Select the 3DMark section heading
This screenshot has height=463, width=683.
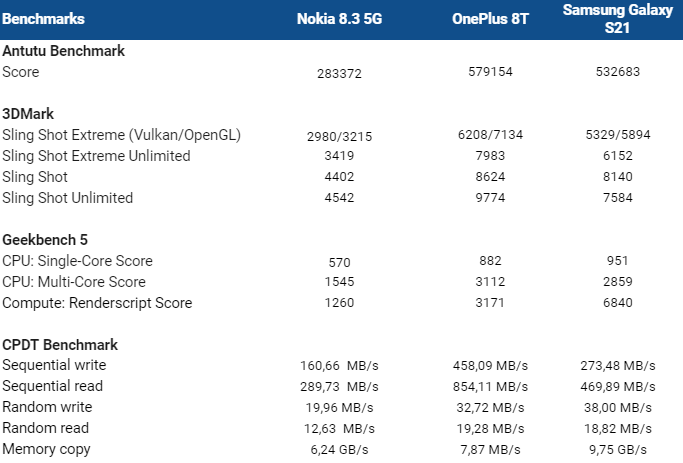[28, 114]
